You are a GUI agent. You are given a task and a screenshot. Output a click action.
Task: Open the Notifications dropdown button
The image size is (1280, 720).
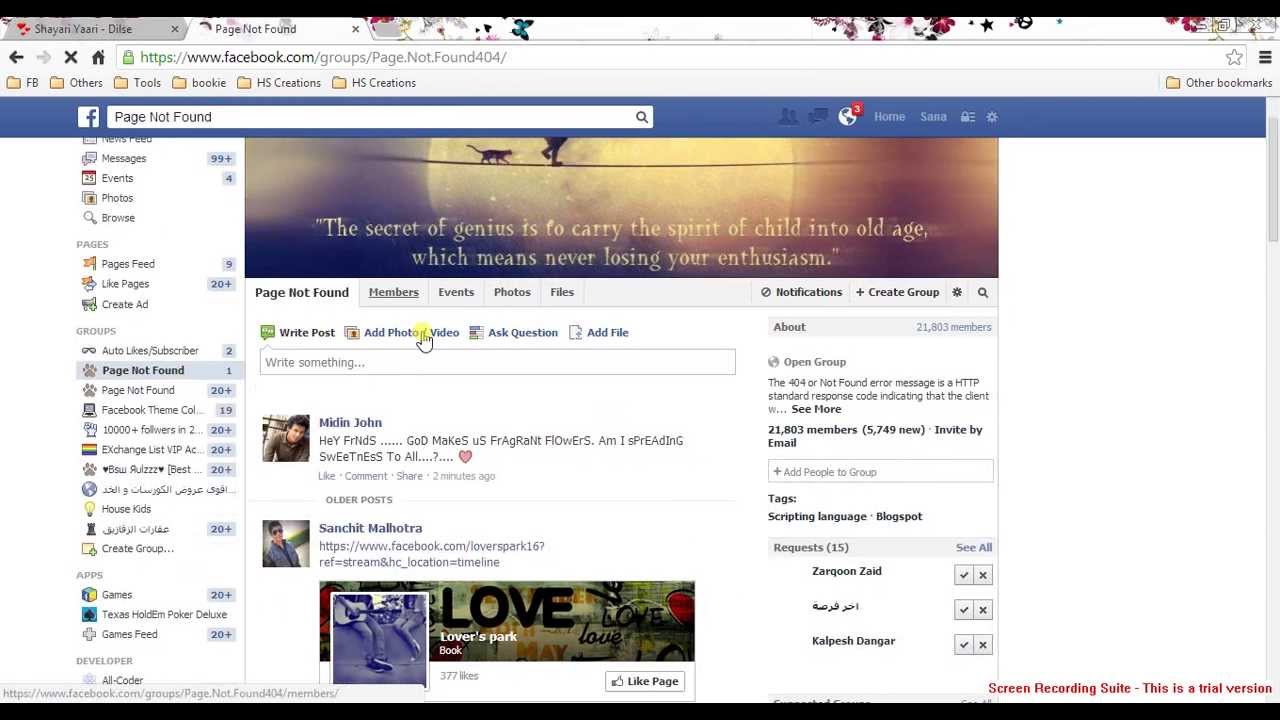(801, 292)
